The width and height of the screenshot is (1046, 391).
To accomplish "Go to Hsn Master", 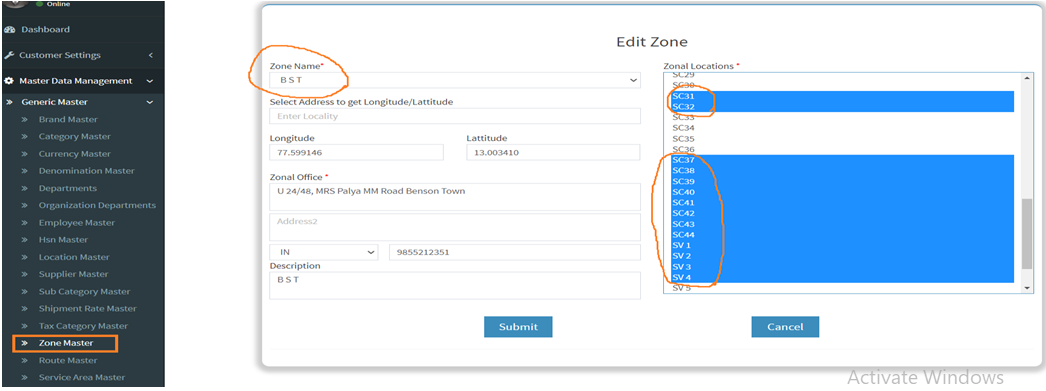I will coord(63,240).
